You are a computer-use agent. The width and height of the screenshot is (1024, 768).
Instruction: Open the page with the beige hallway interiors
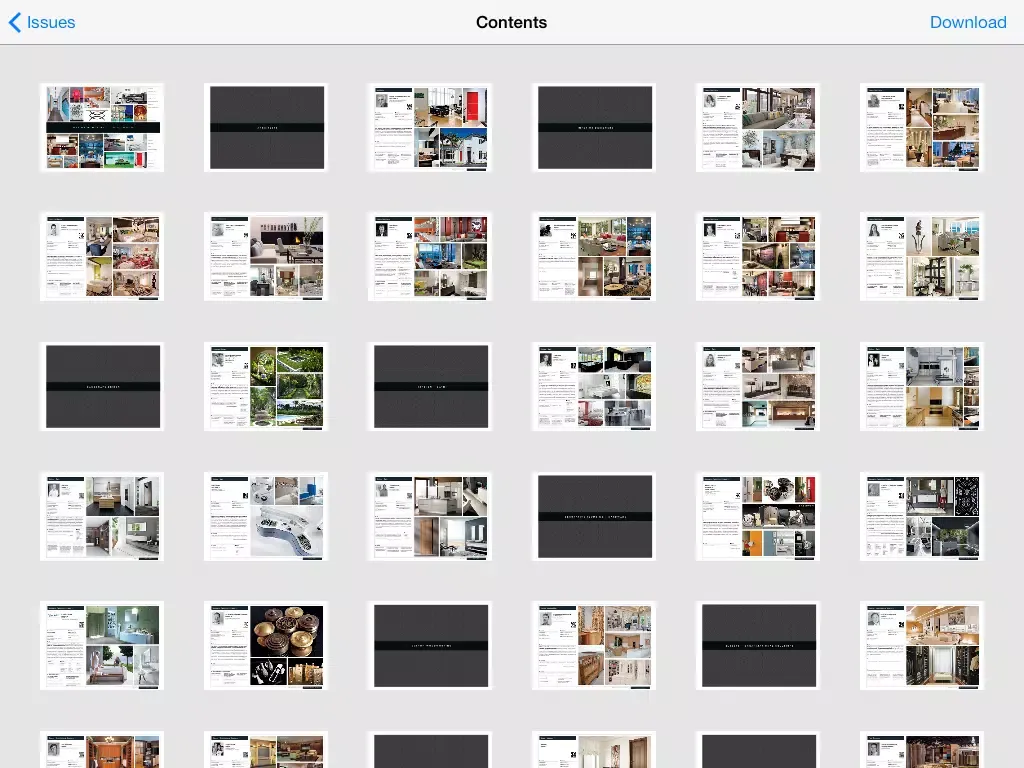[x=922, y=127]
